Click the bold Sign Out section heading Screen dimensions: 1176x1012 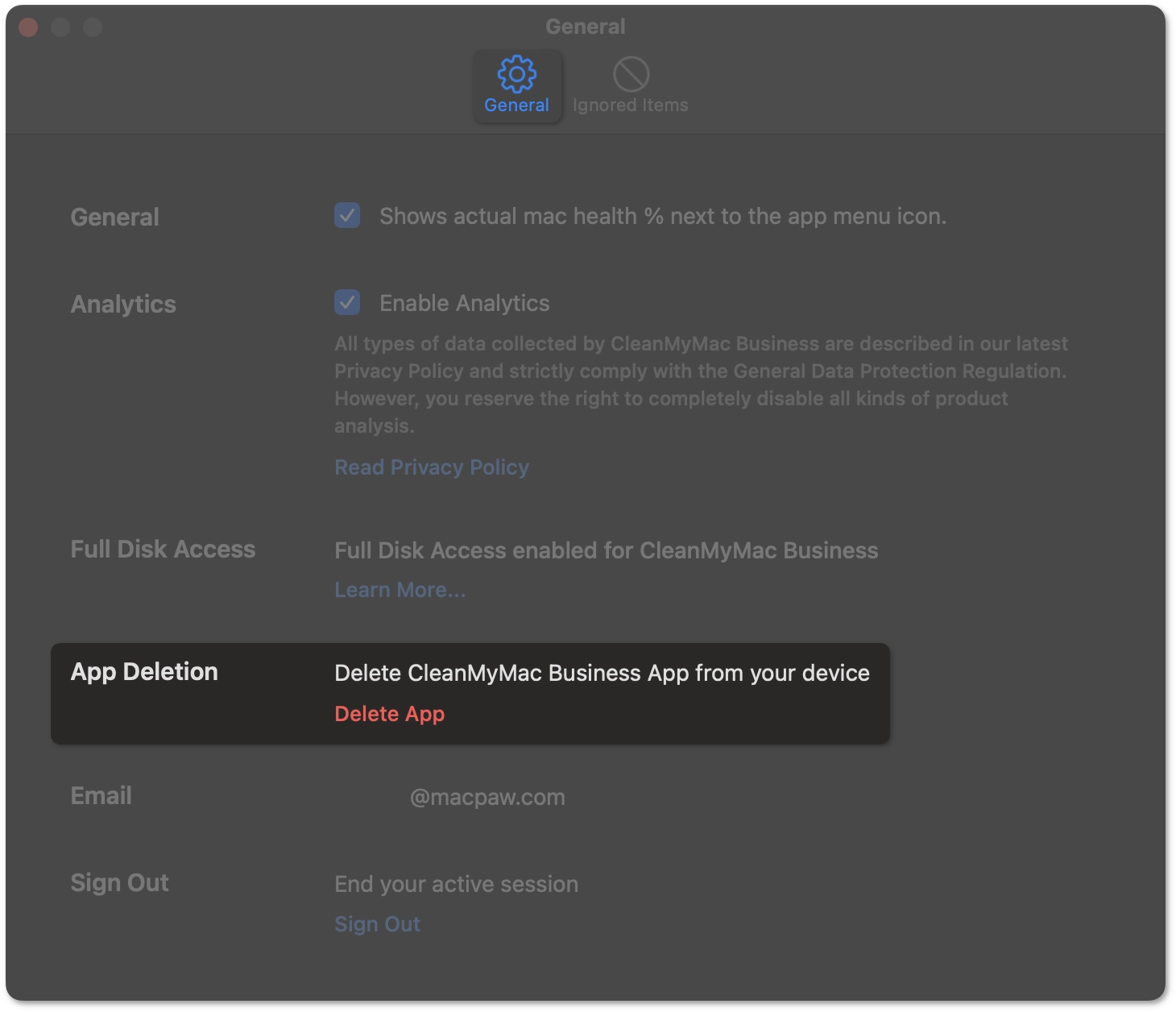[119, 883]
